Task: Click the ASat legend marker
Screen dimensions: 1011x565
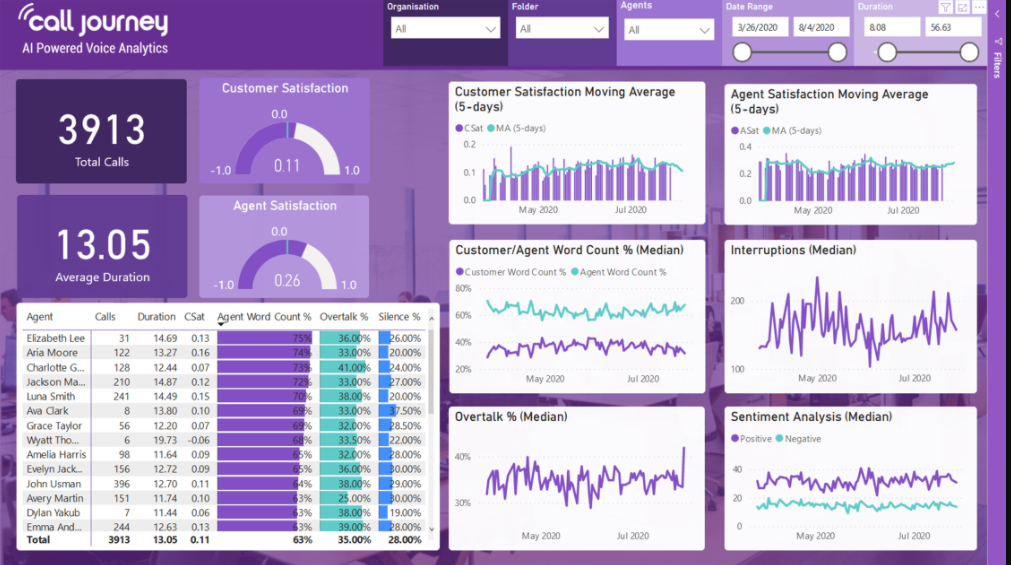Action: click(735, 130)
